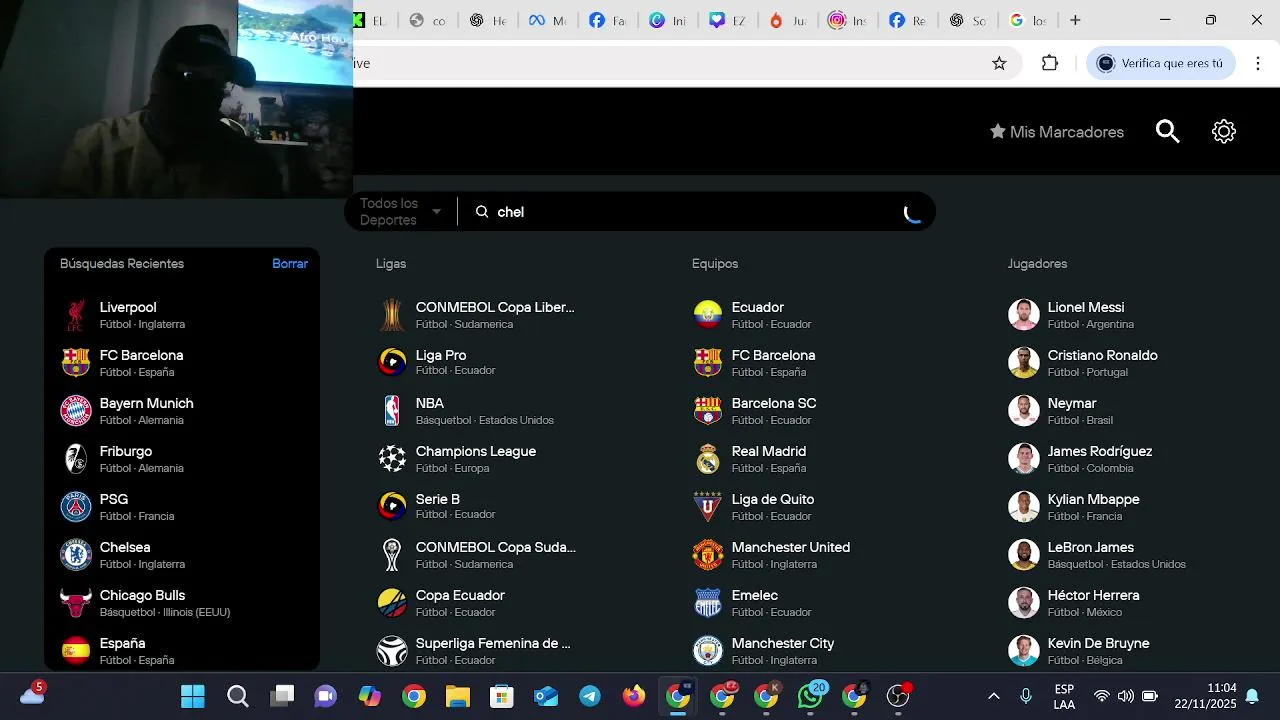This screenshot has width=1280, height=720.
Task: Open the Windows Start menu
Action: pyautogui.click(x=193, y=696)
